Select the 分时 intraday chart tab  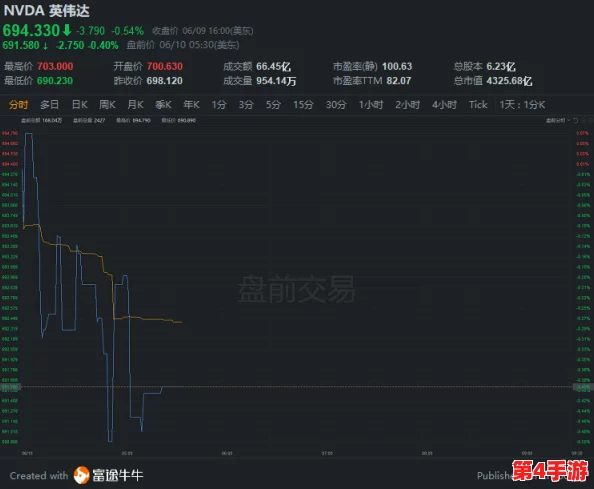pos(19,105)
